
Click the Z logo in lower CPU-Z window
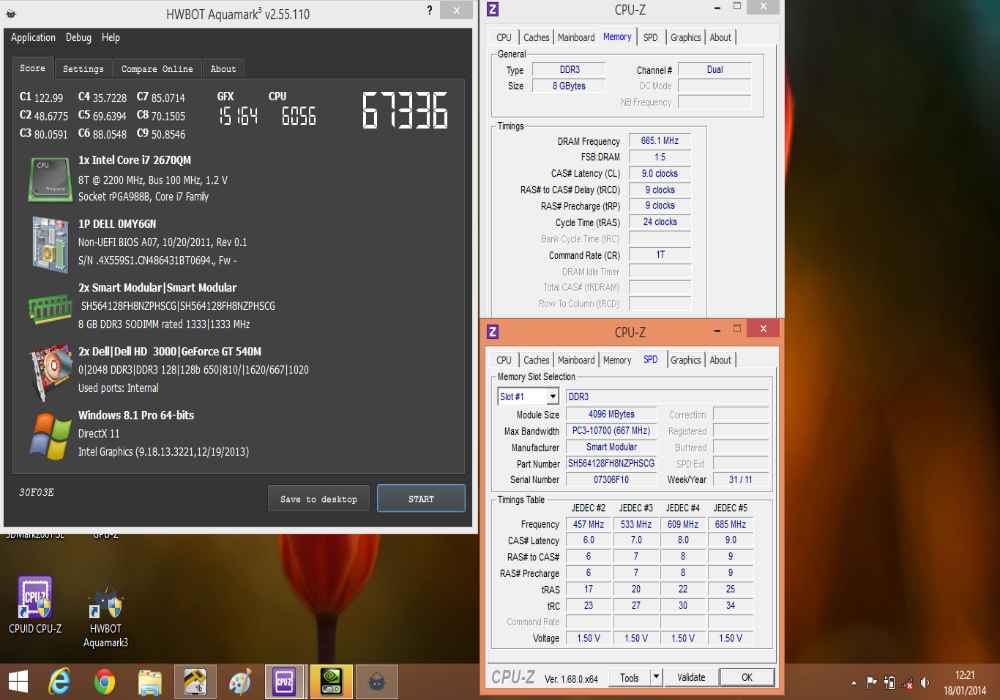point(493,332)
